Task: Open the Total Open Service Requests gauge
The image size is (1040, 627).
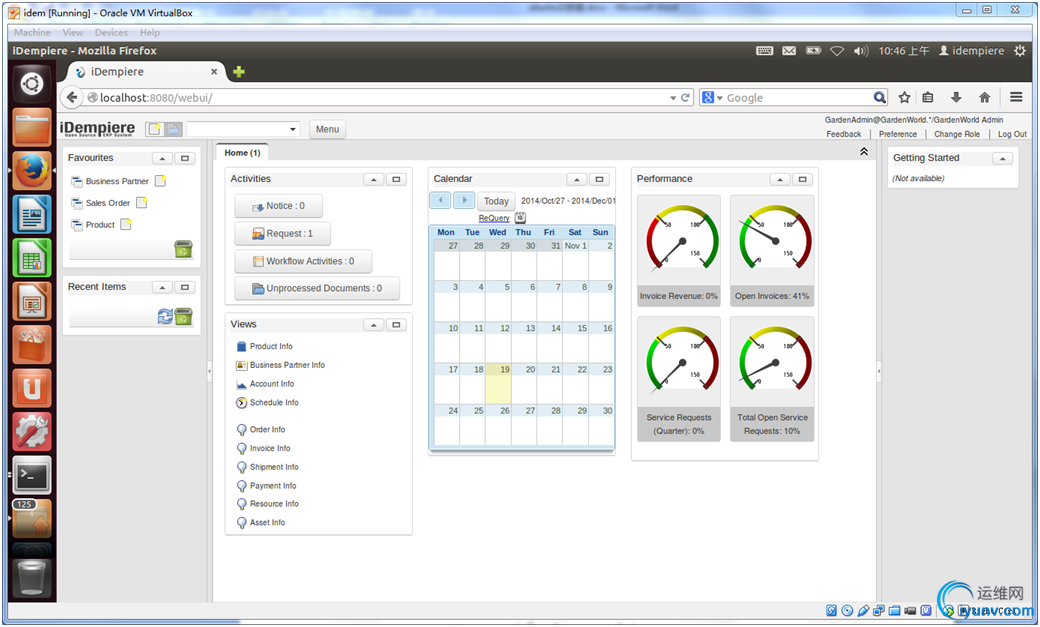Action: tap(771, 378)
